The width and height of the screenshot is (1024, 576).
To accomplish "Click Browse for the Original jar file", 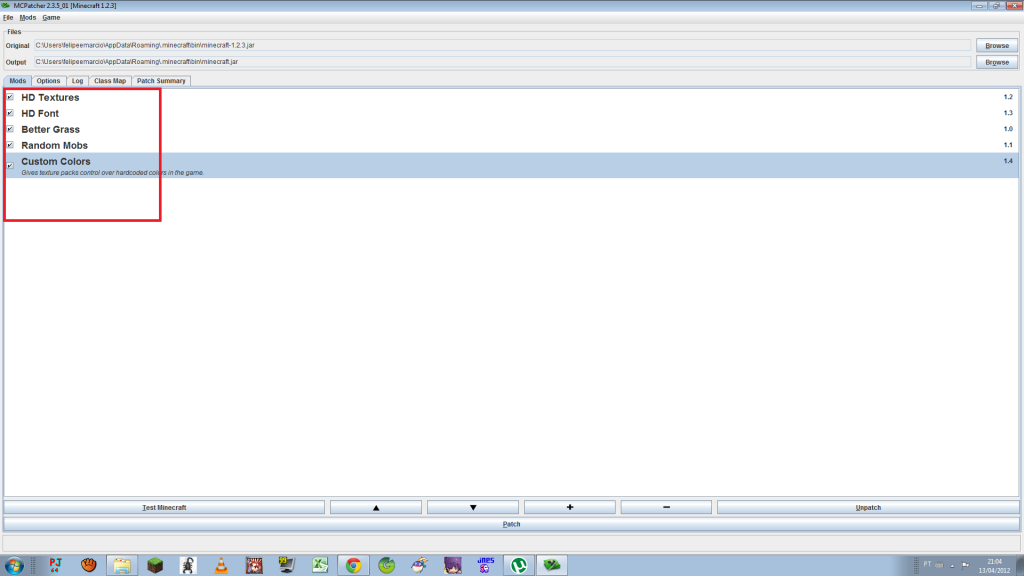I will tap(996, 45).
